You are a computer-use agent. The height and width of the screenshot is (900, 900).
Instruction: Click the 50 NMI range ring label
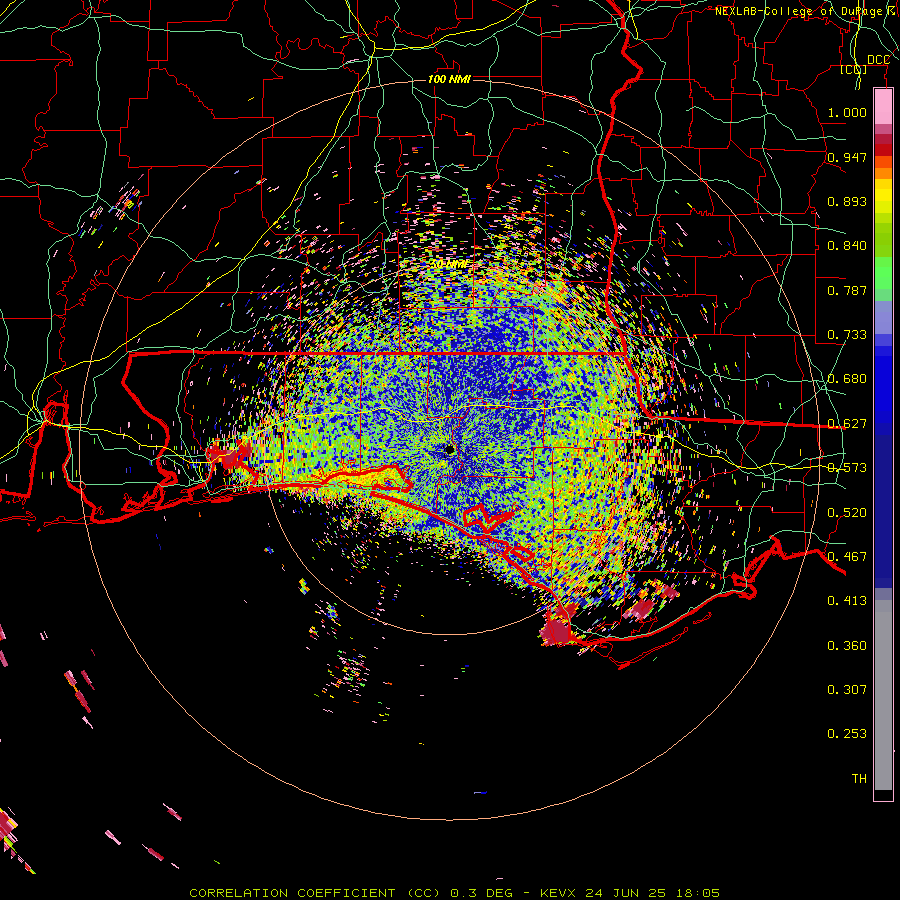(449, 265)
